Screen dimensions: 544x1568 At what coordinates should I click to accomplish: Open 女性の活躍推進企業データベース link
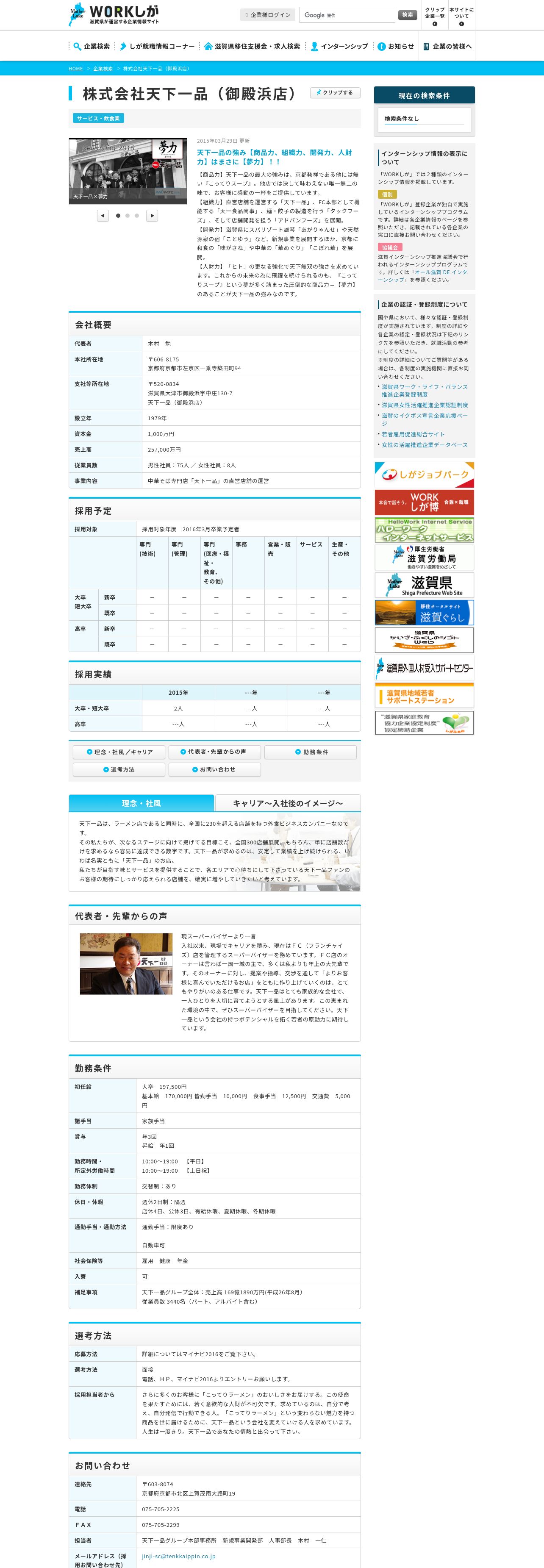pyautogui.click(x=425, y=445)
